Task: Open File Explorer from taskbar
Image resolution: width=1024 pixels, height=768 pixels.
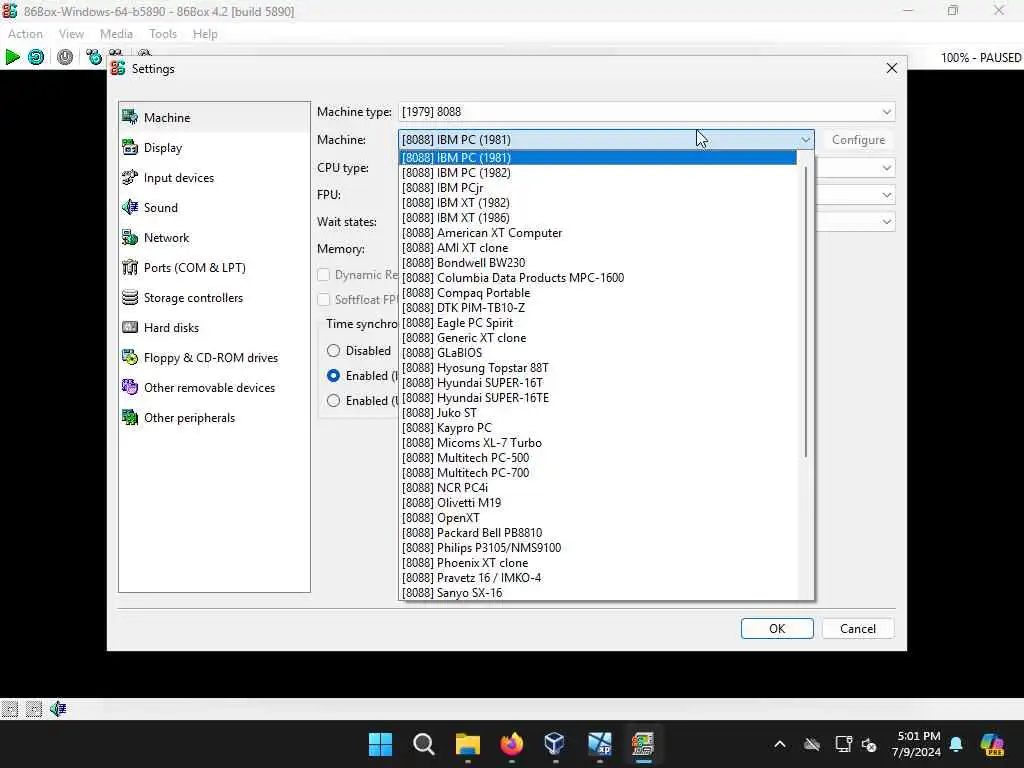Action: 468,744
